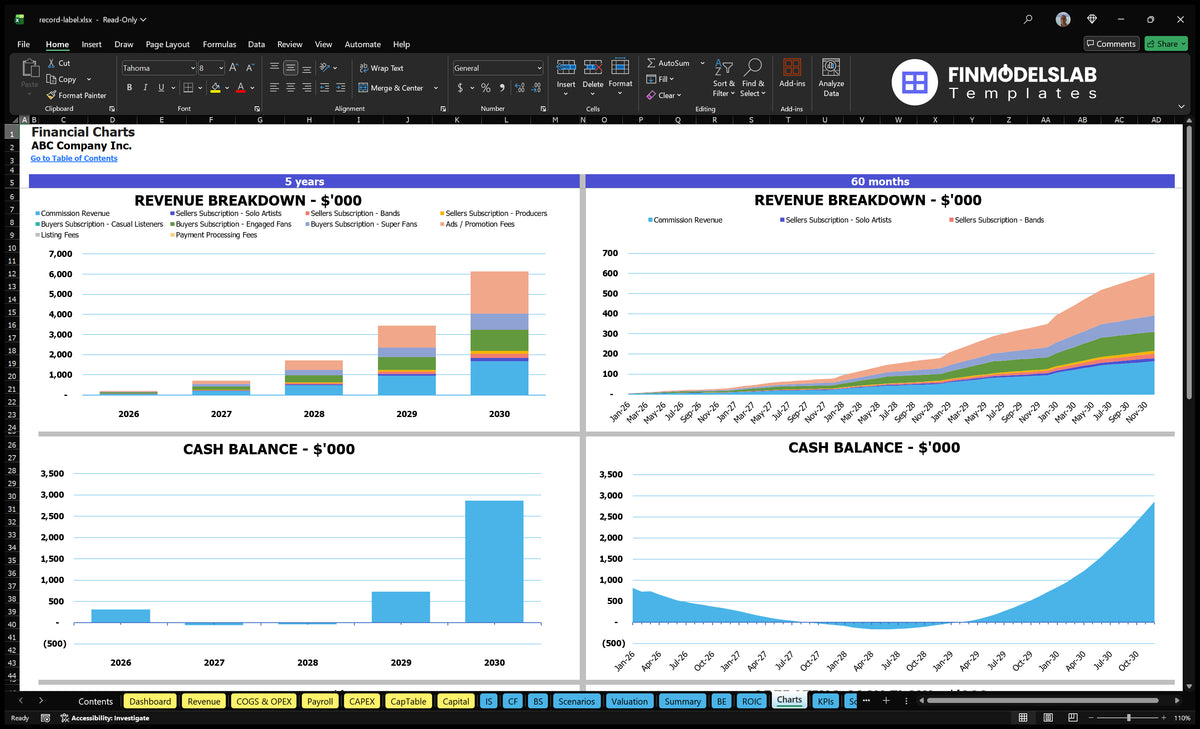The width and height of the screenshot is (1200, 729).
Task: Add a new sheet with the plus button
Action: click(x=885, y=701)
